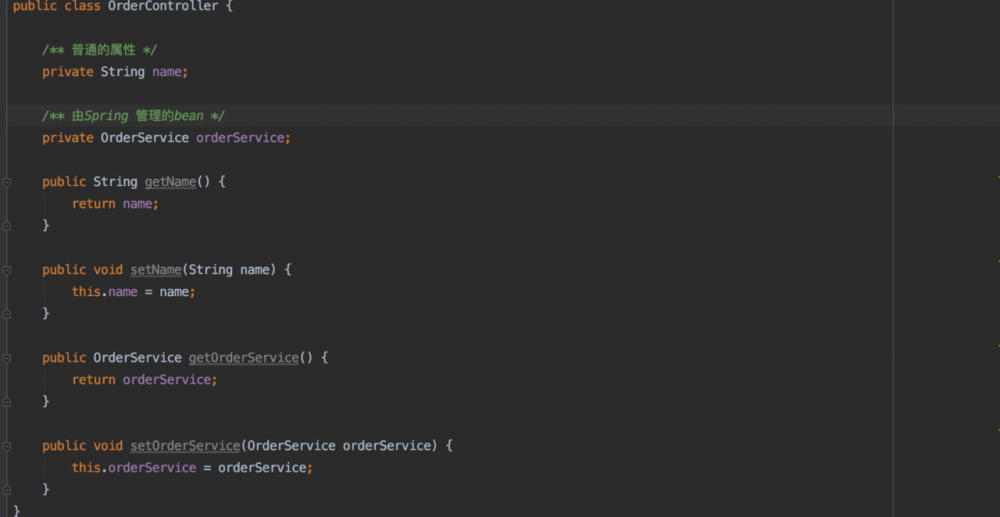Click the Spring bean doc comment line

[x=133, y=116]
